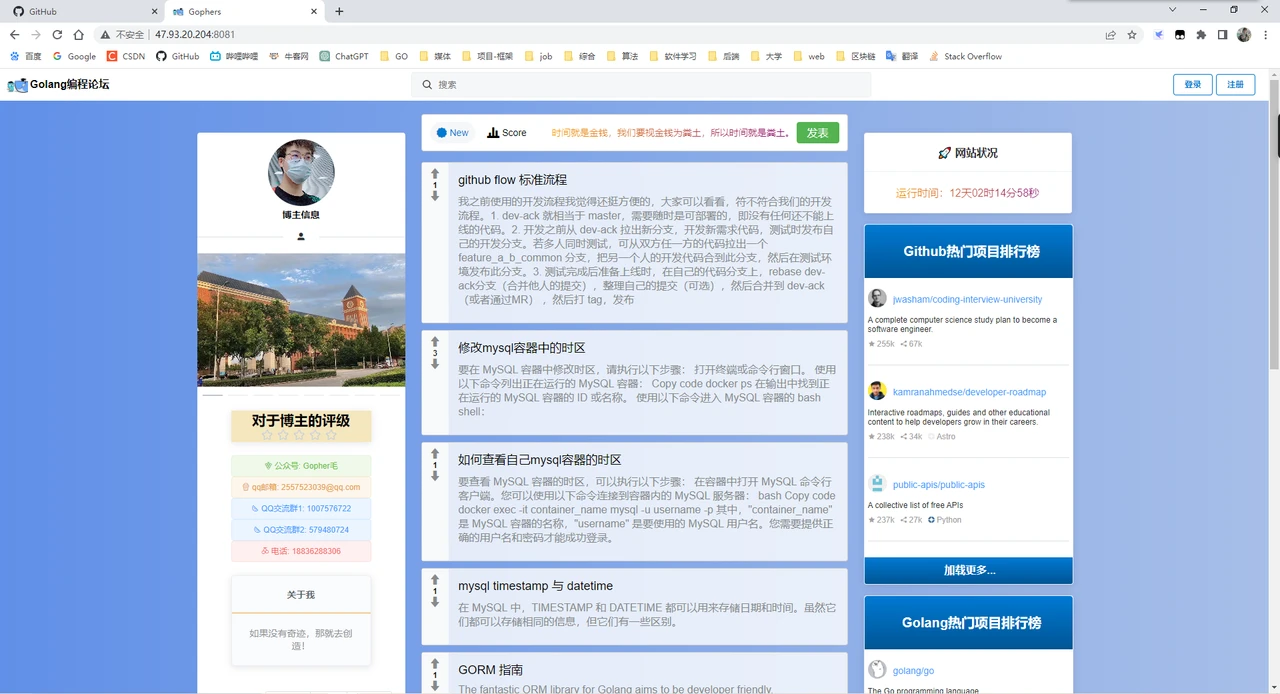Upvote the mysql timestamp 与 datetime post
This screenshot has width=1280, height=694.
[435, 580]
